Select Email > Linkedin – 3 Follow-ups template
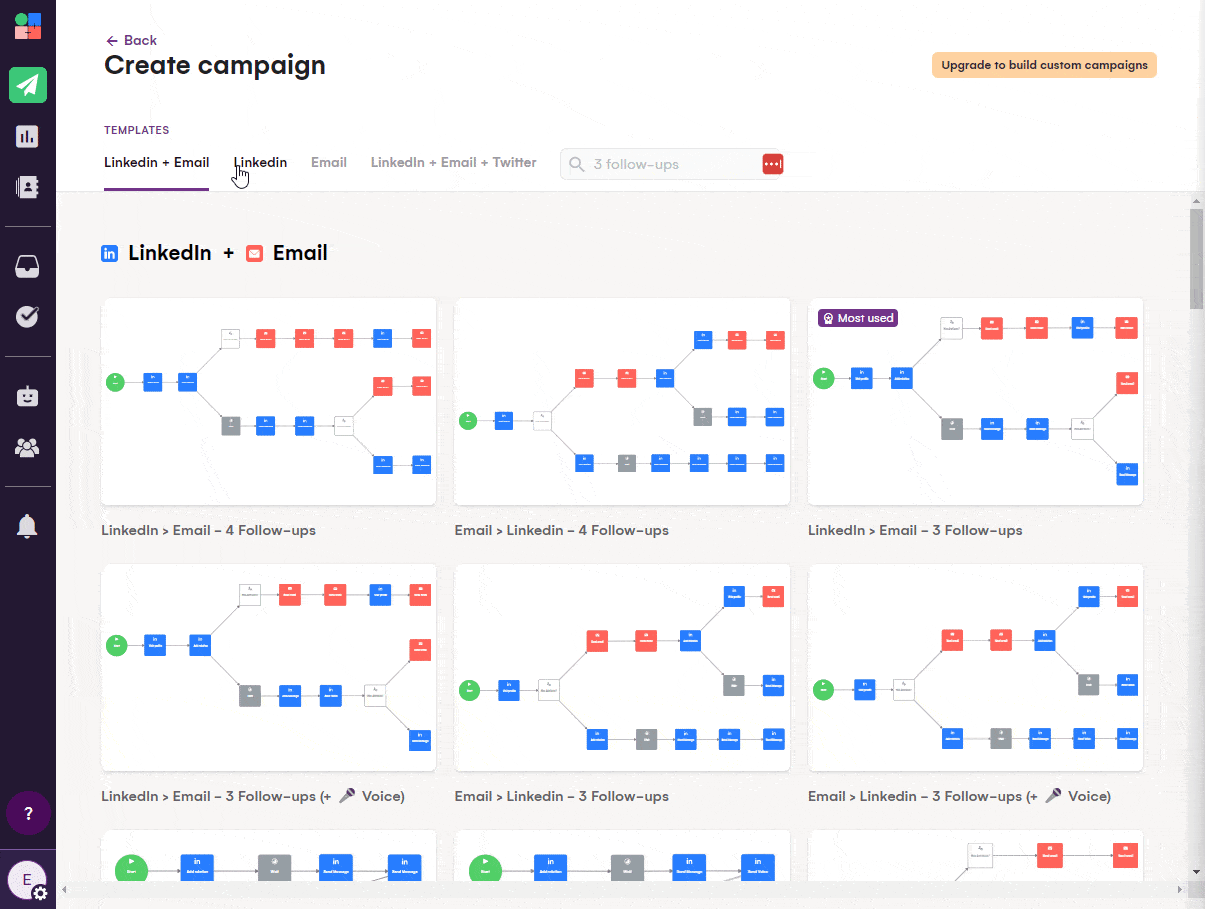This screenshot has width=1205, height=909. click(622, 667)
